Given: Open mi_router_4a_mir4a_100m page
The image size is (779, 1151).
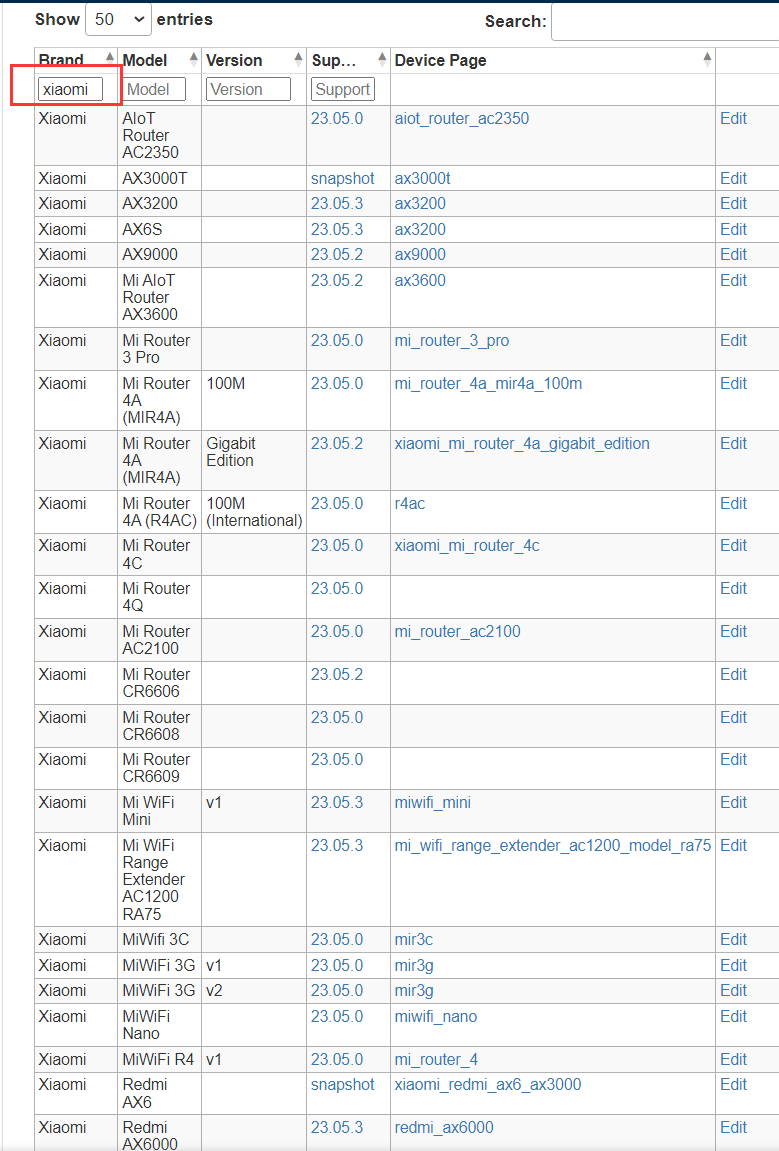Looking at the screenshot, I should (x=488, y=383).
